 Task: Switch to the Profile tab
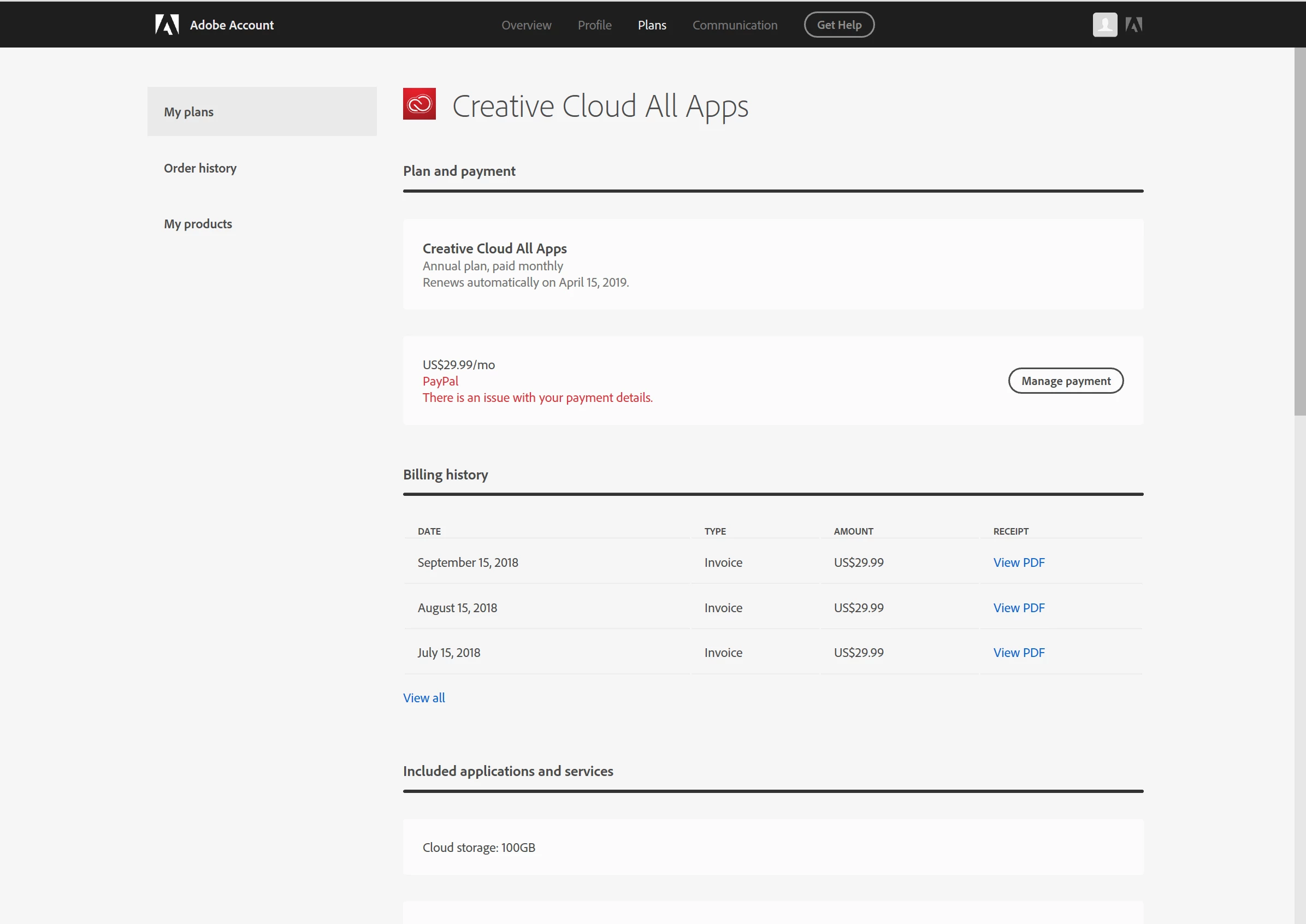point(594,25)
